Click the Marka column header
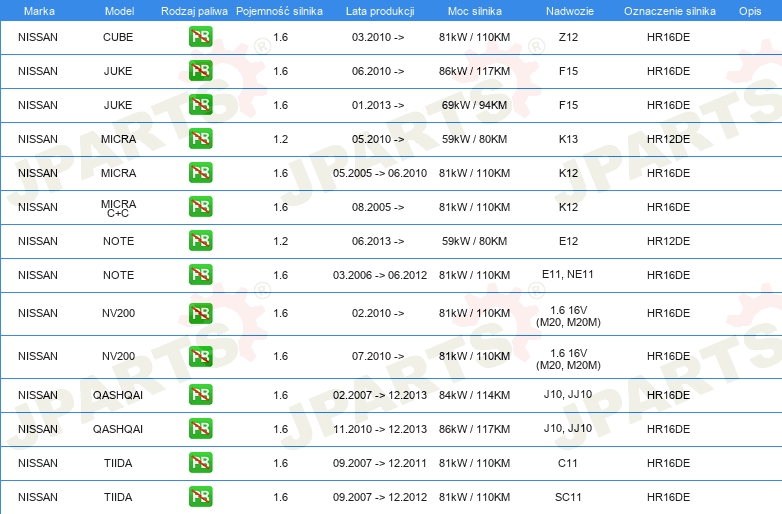The height and width of the screenshot is (514, 782). click(39, 11)
